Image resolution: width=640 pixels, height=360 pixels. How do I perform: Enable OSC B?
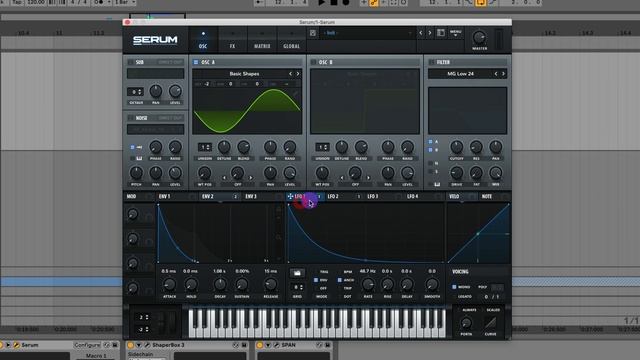click(313, 62)
